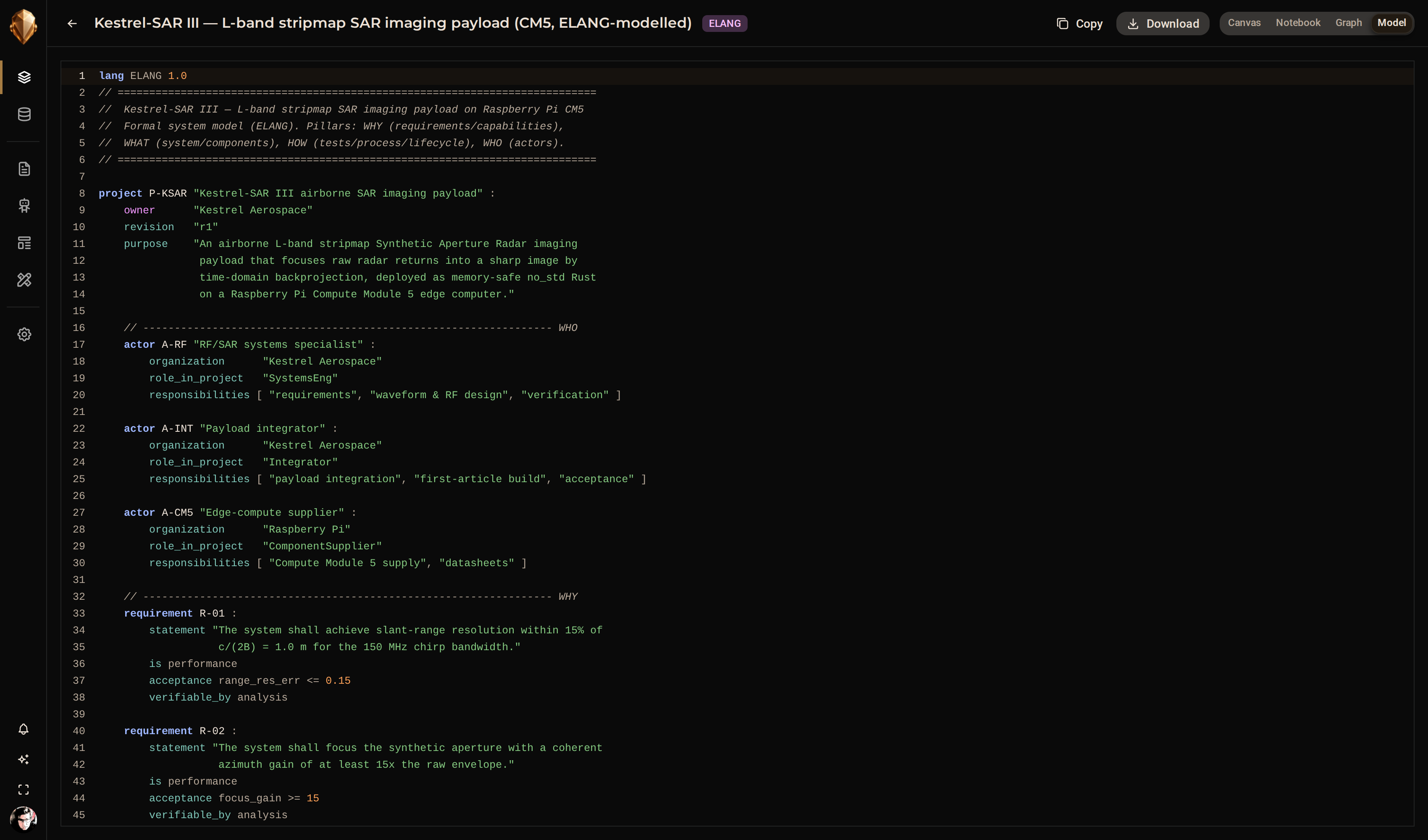Click the '"Integrator"' role value
1428x840 pixels.
300,462
